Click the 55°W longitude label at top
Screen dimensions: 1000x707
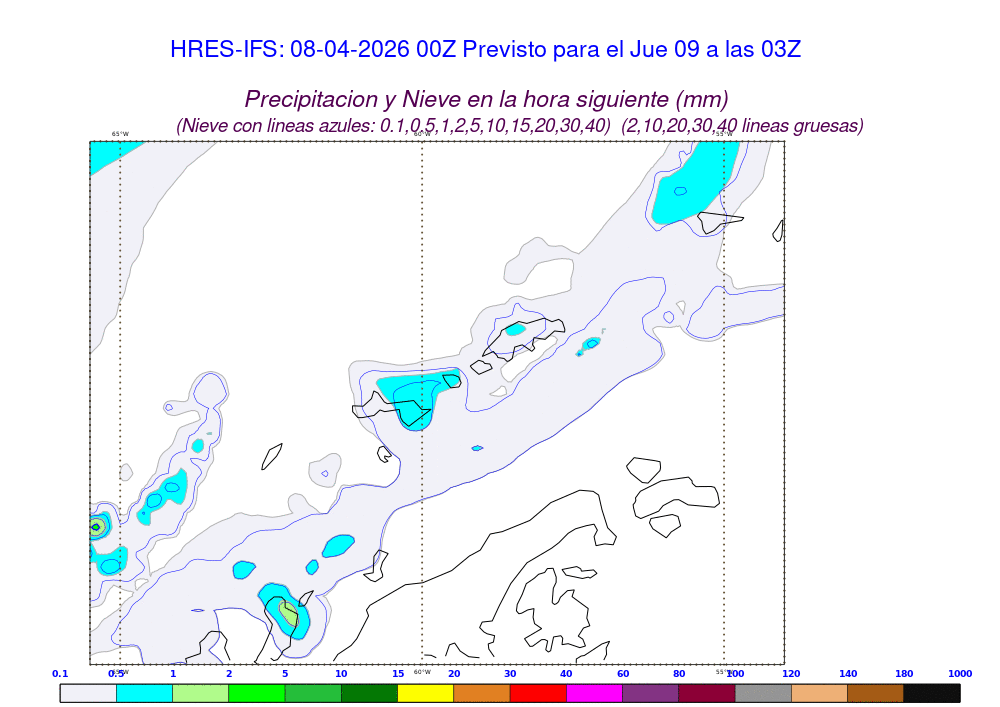click(723, 134)
